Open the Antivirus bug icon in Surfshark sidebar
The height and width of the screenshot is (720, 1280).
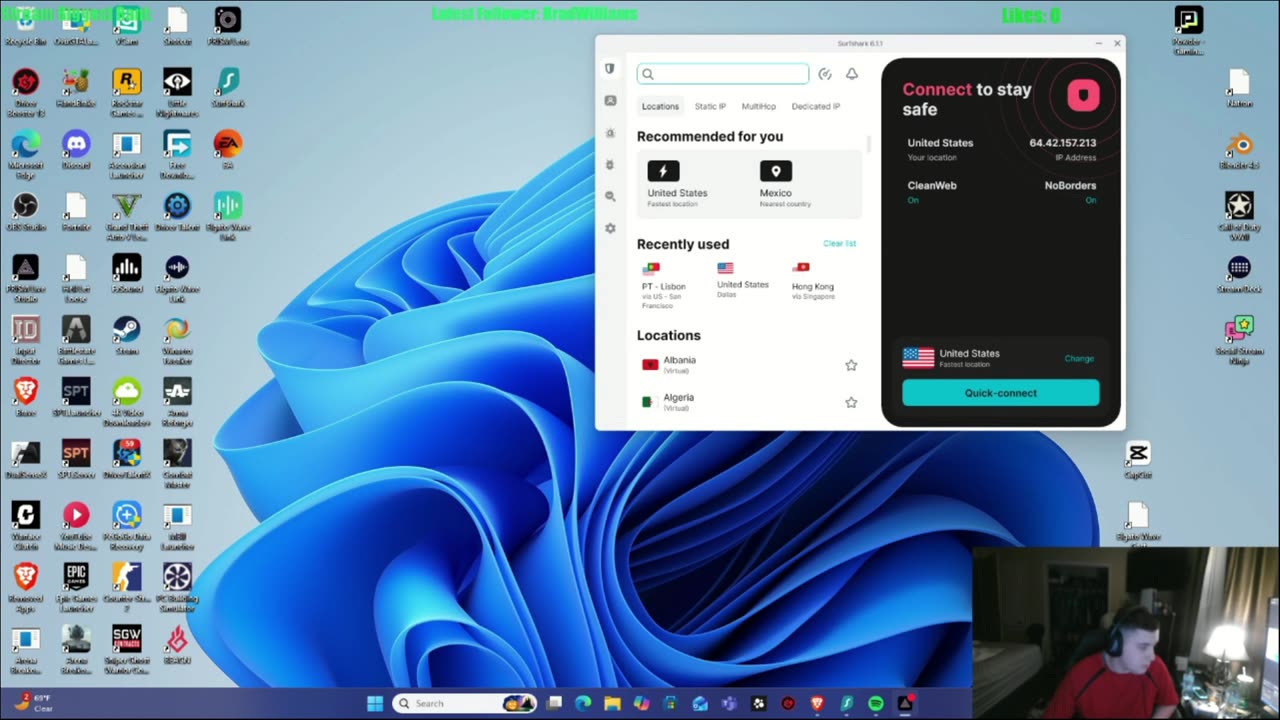(x=610, y=165)
